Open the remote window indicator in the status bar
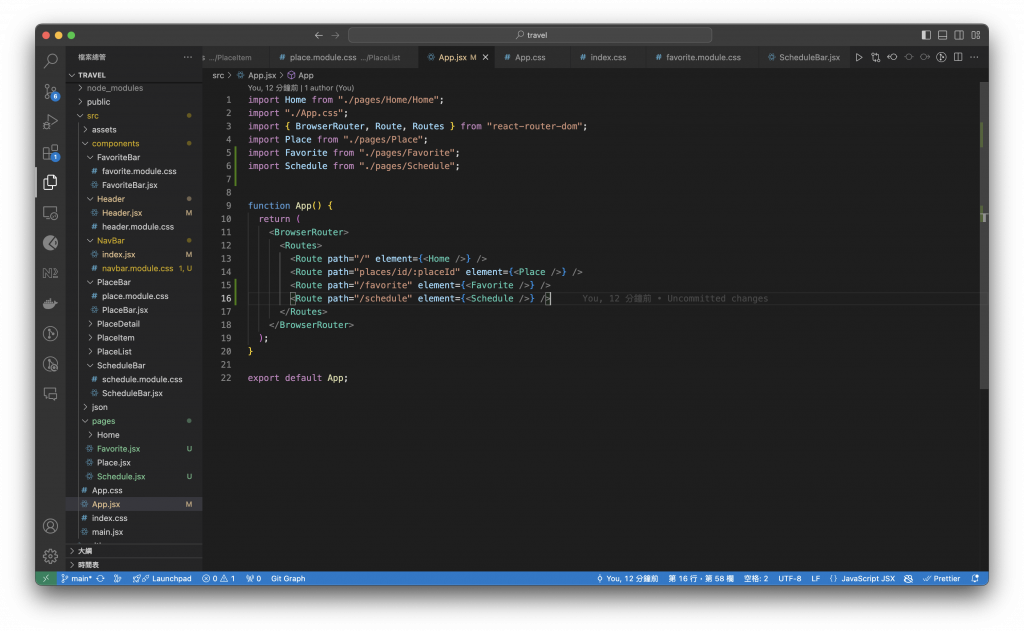The image size is (1024, 632). (x=46, y=578)
